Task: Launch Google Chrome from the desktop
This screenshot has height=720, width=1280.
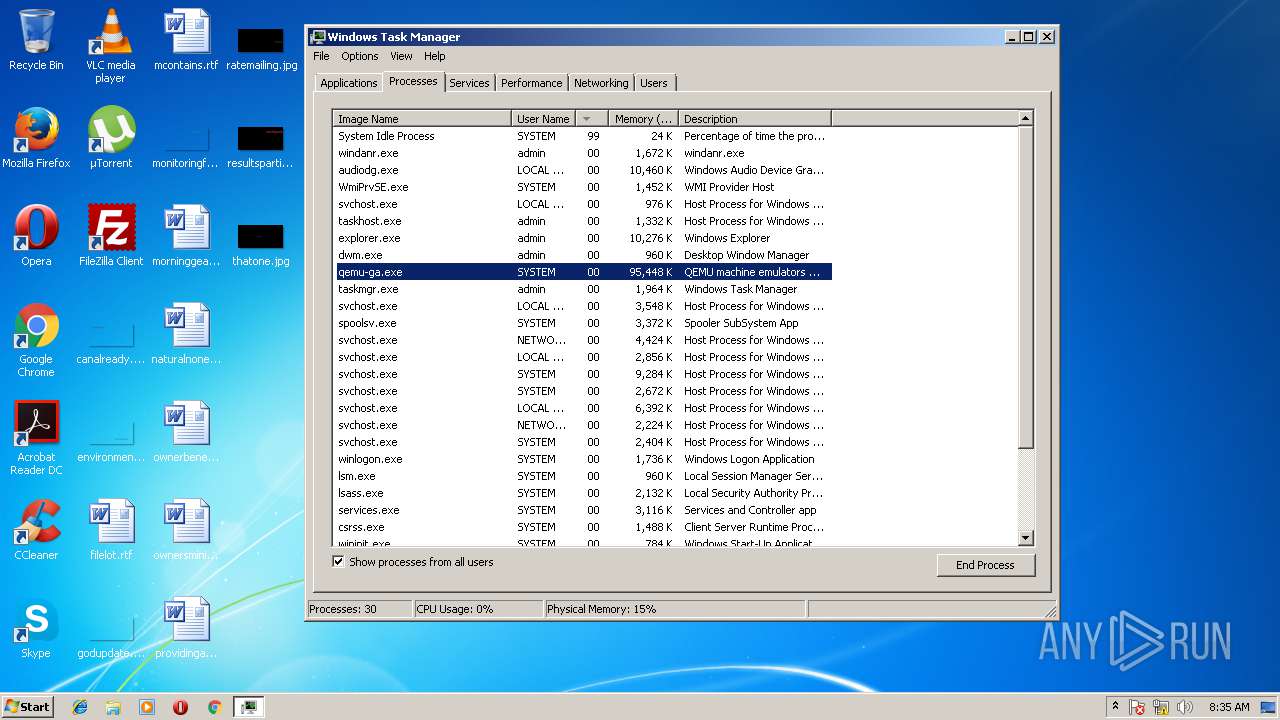Action: (x=36, y=341)
